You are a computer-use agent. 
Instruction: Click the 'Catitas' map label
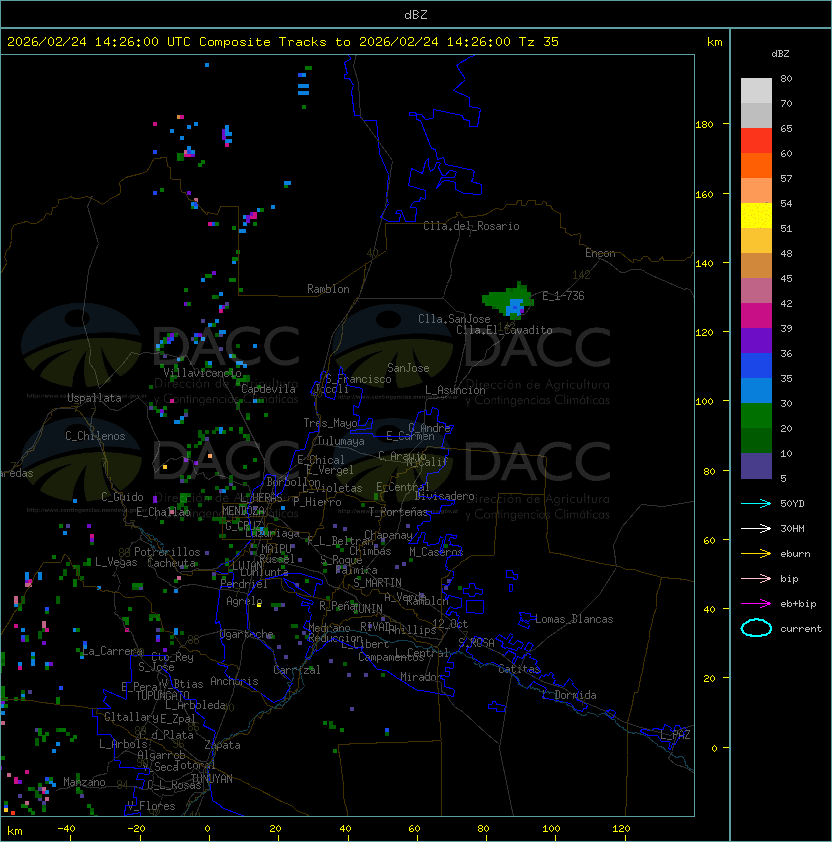tap(519, 669)
